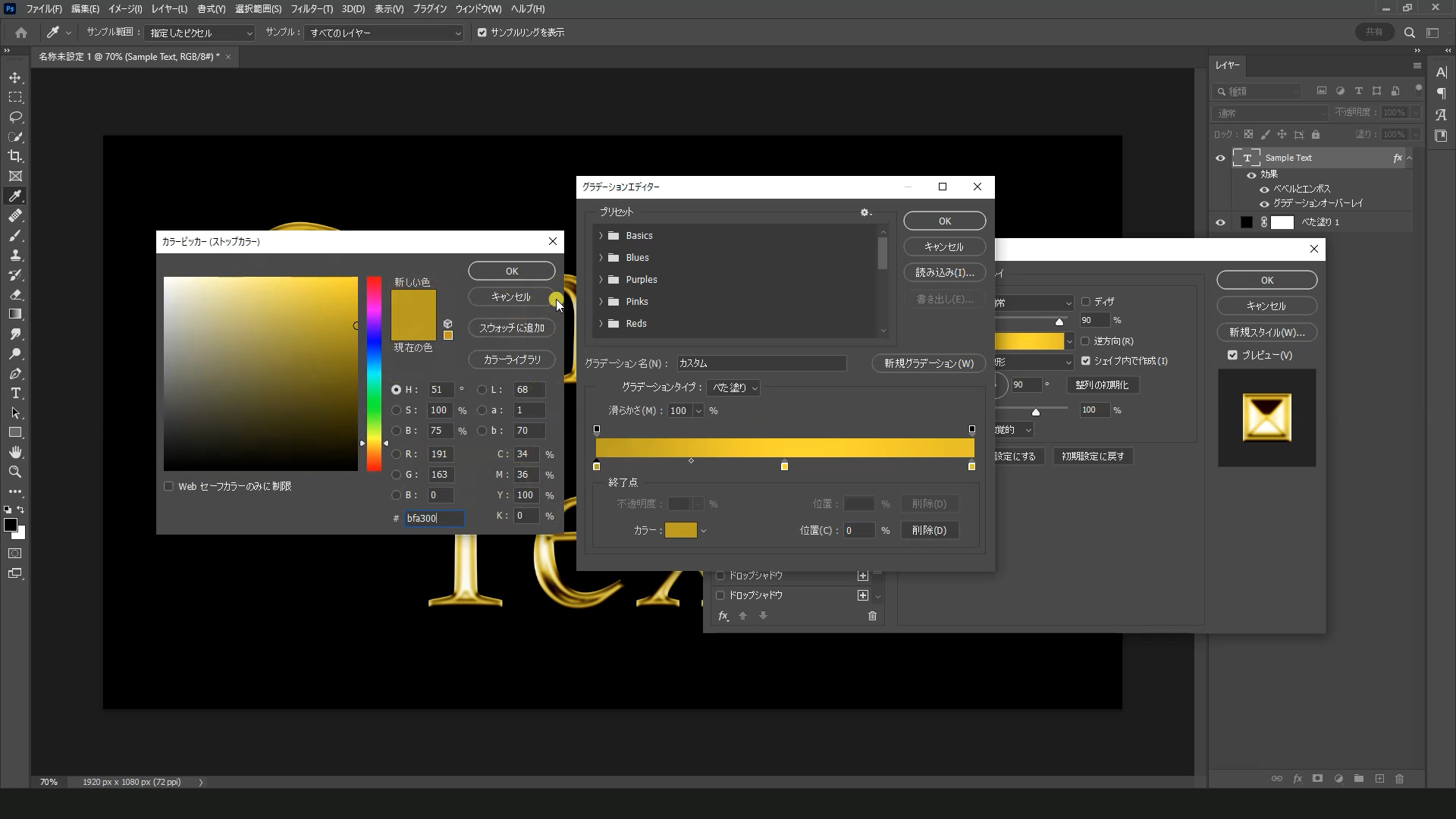Viewport: 1456px width, 819px height.
Task: Click the layer effects trash icon
Action: coord(872,616)
